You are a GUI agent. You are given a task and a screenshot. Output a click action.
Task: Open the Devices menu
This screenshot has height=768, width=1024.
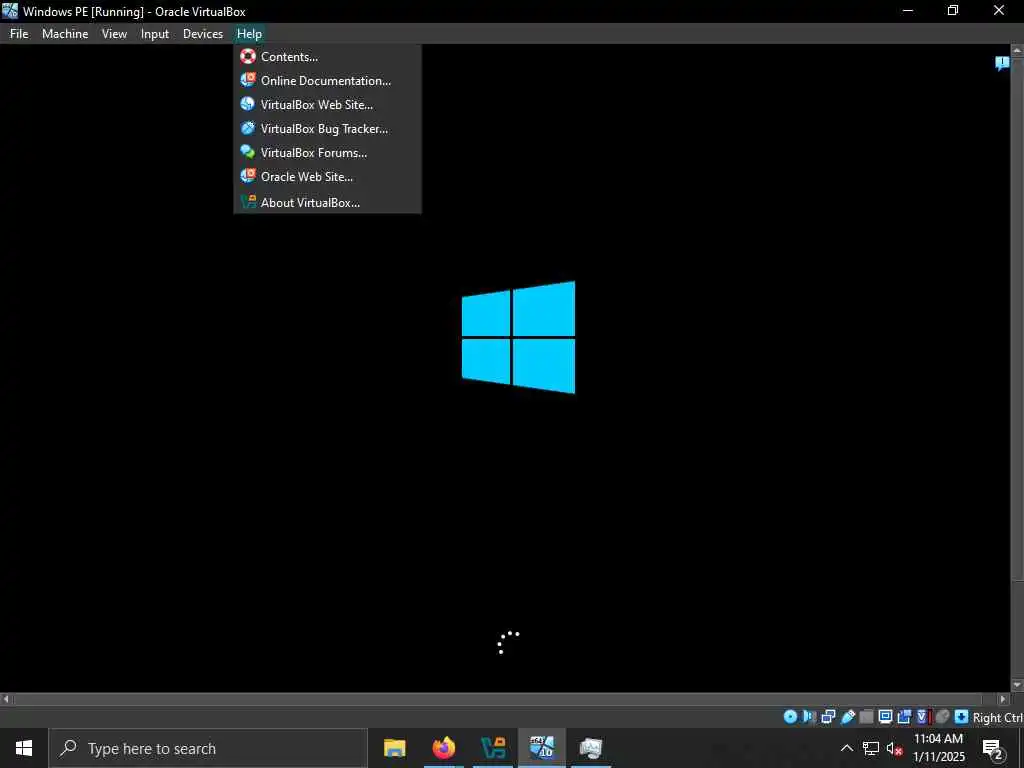[202, 34]
